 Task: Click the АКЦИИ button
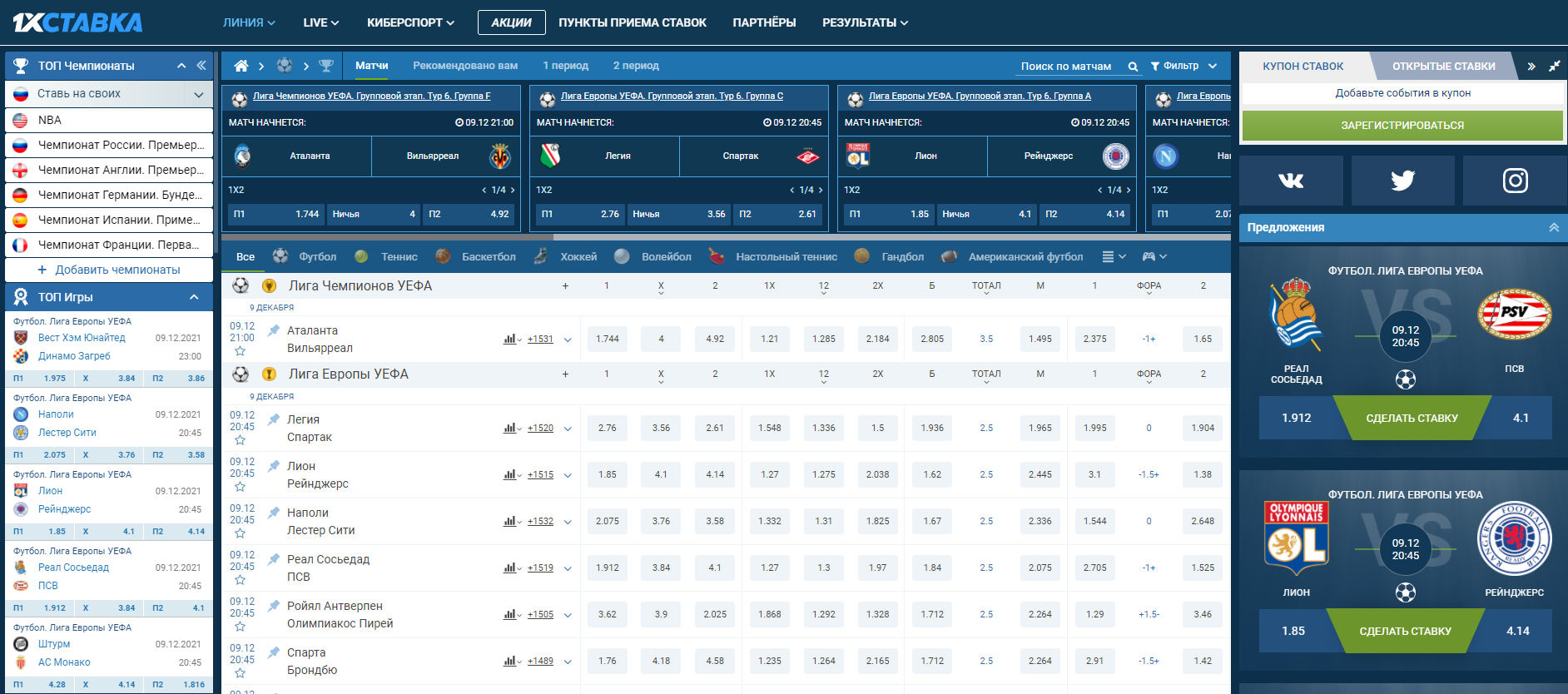coord(511,22)
